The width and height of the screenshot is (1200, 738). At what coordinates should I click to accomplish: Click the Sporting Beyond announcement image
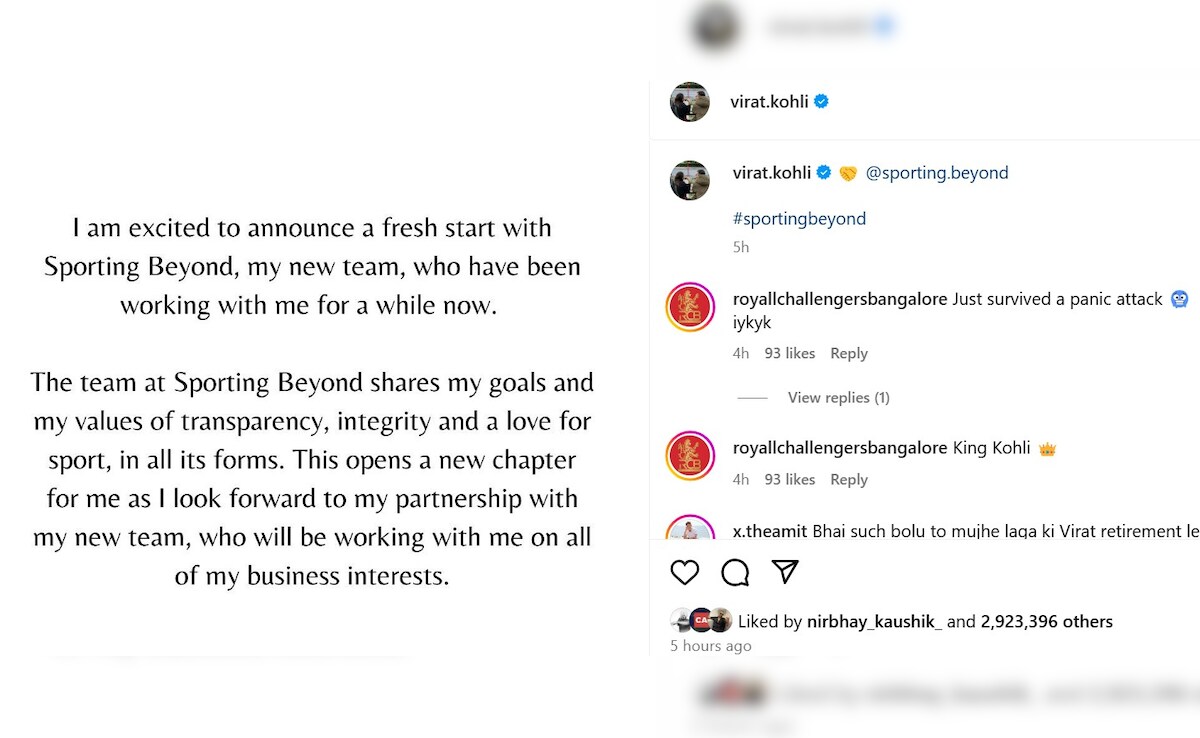[x=312, y=400]
